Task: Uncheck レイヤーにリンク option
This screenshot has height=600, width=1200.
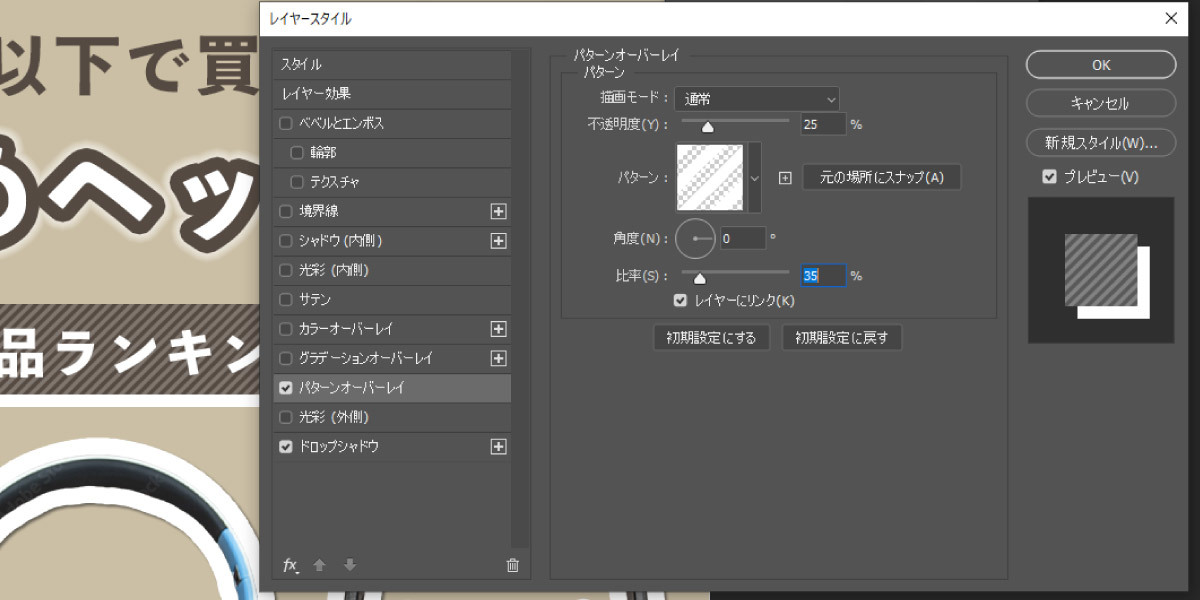Action: point(681,300)
